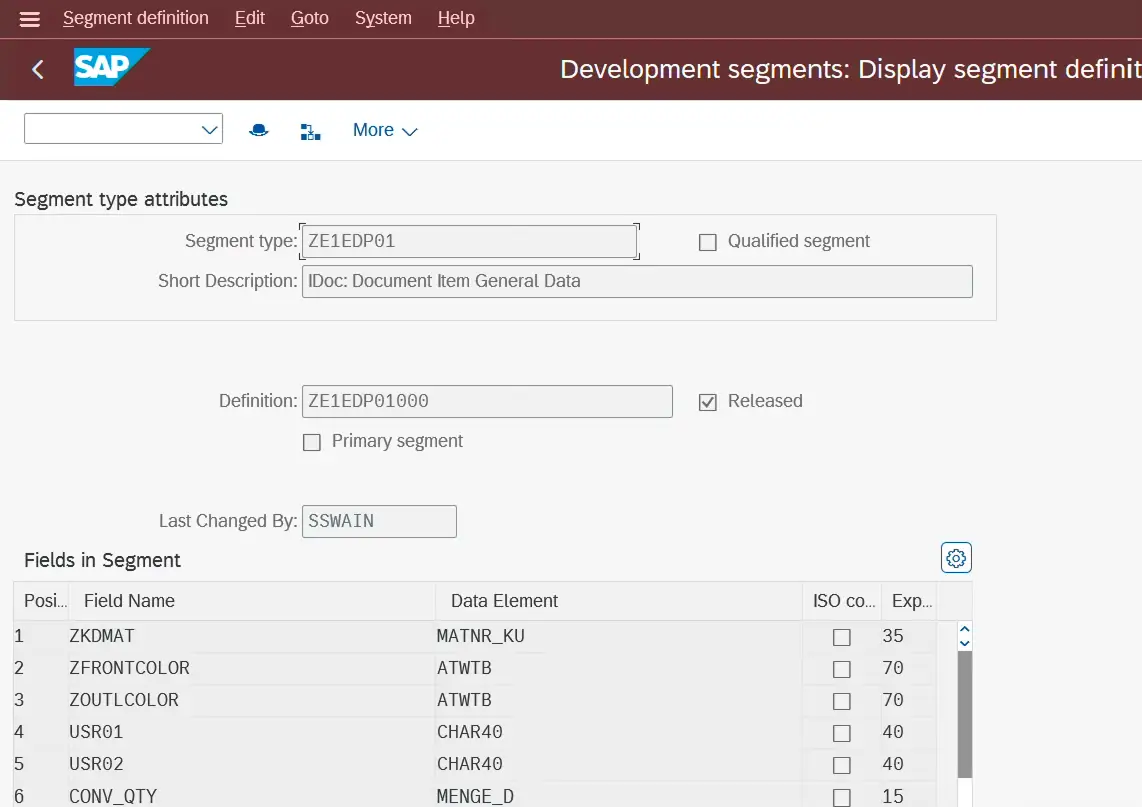This screenshot has width=1142, height=807.
Task: Click the hierarchy structure toolbar icon
Action: (311, 131)
